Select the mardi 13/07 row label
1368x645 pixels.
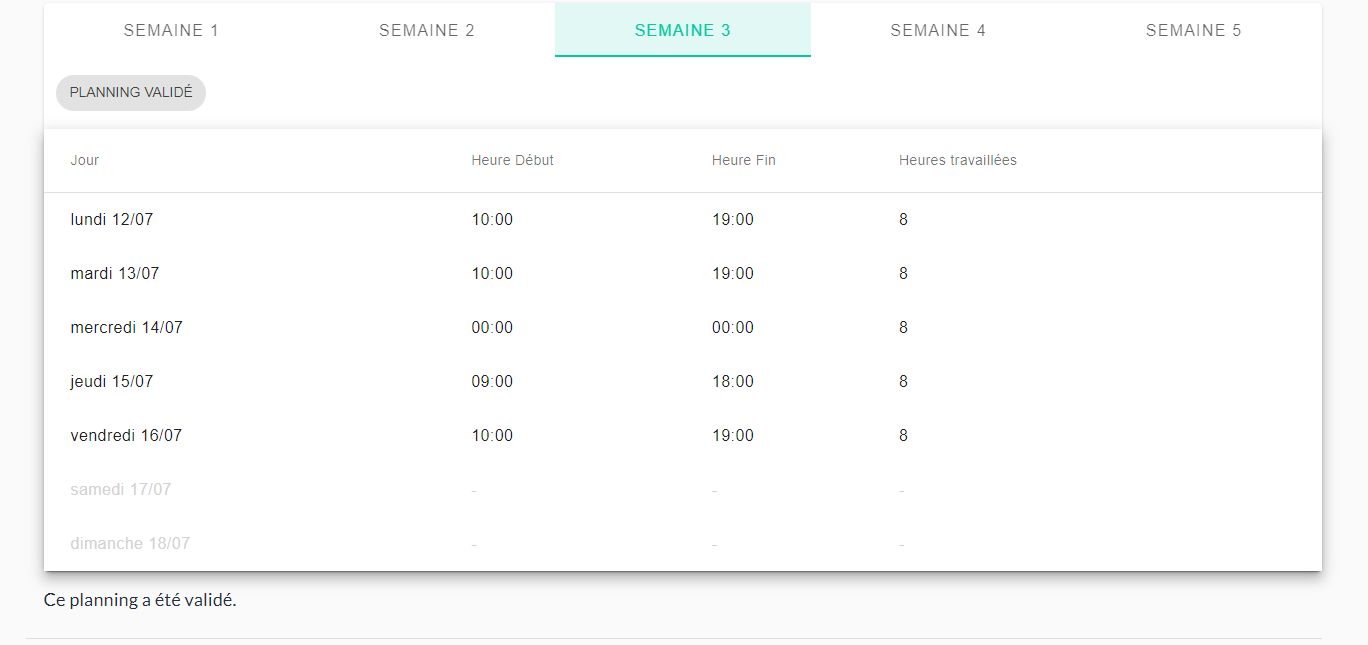click(115, 273)
